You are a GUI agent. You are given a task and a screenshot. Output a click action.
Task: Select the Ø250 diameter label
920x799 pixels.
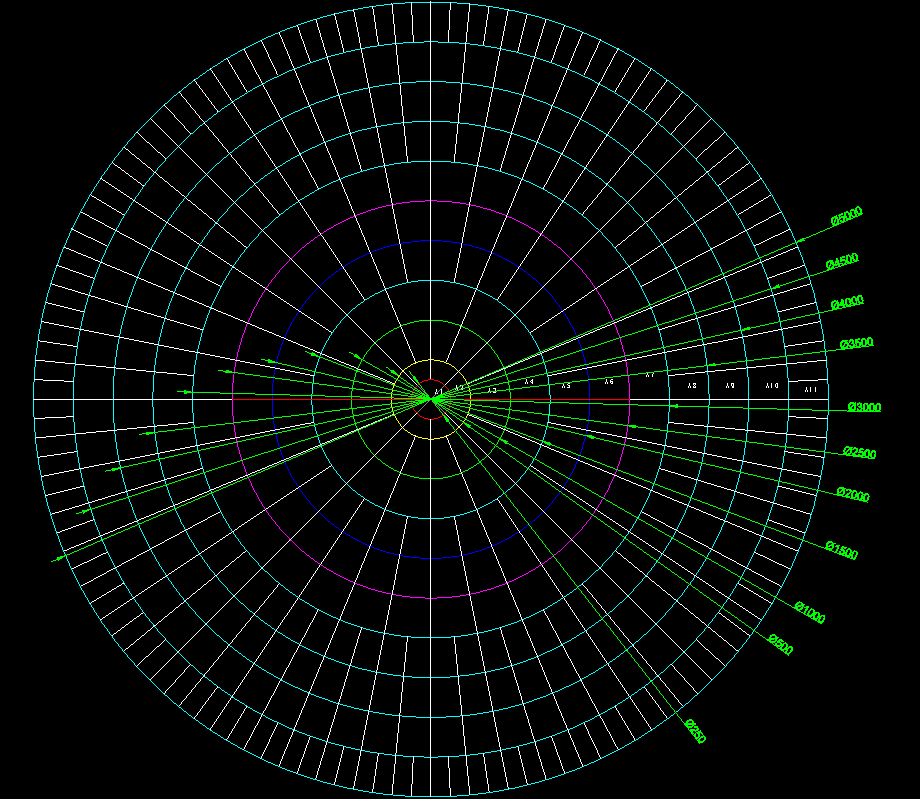click(x=696, y=731)
